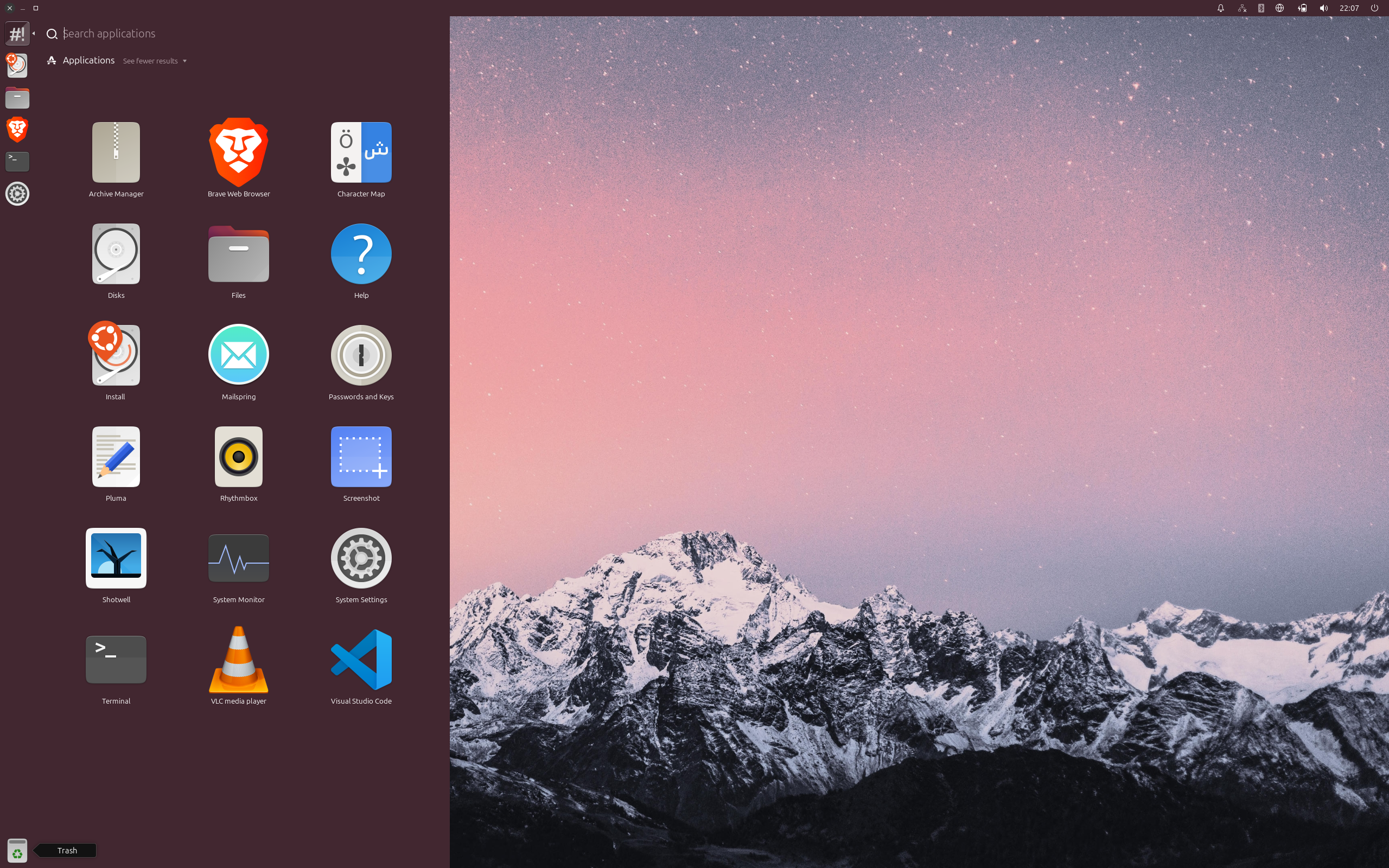Open Settings from the launcher sidebar
Image resolution: width=1389 pixels, height=868 pixels.
(17, 194)
